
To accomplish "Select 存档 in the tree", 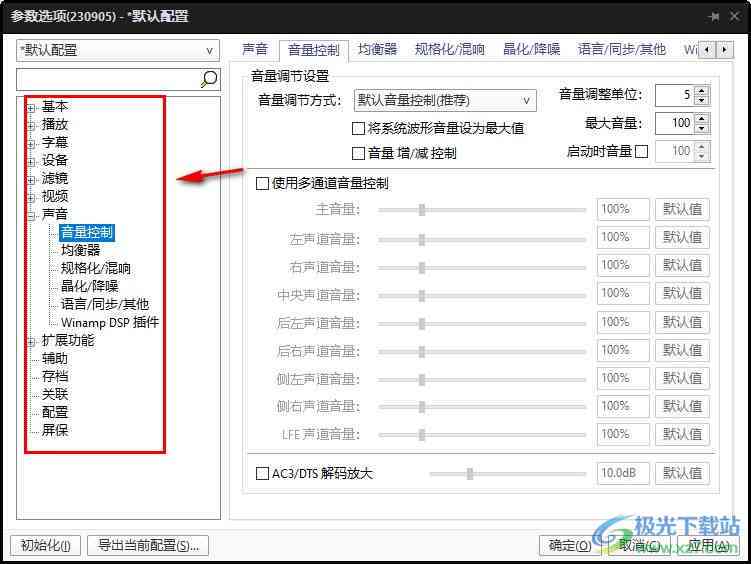I will (55, 376).
